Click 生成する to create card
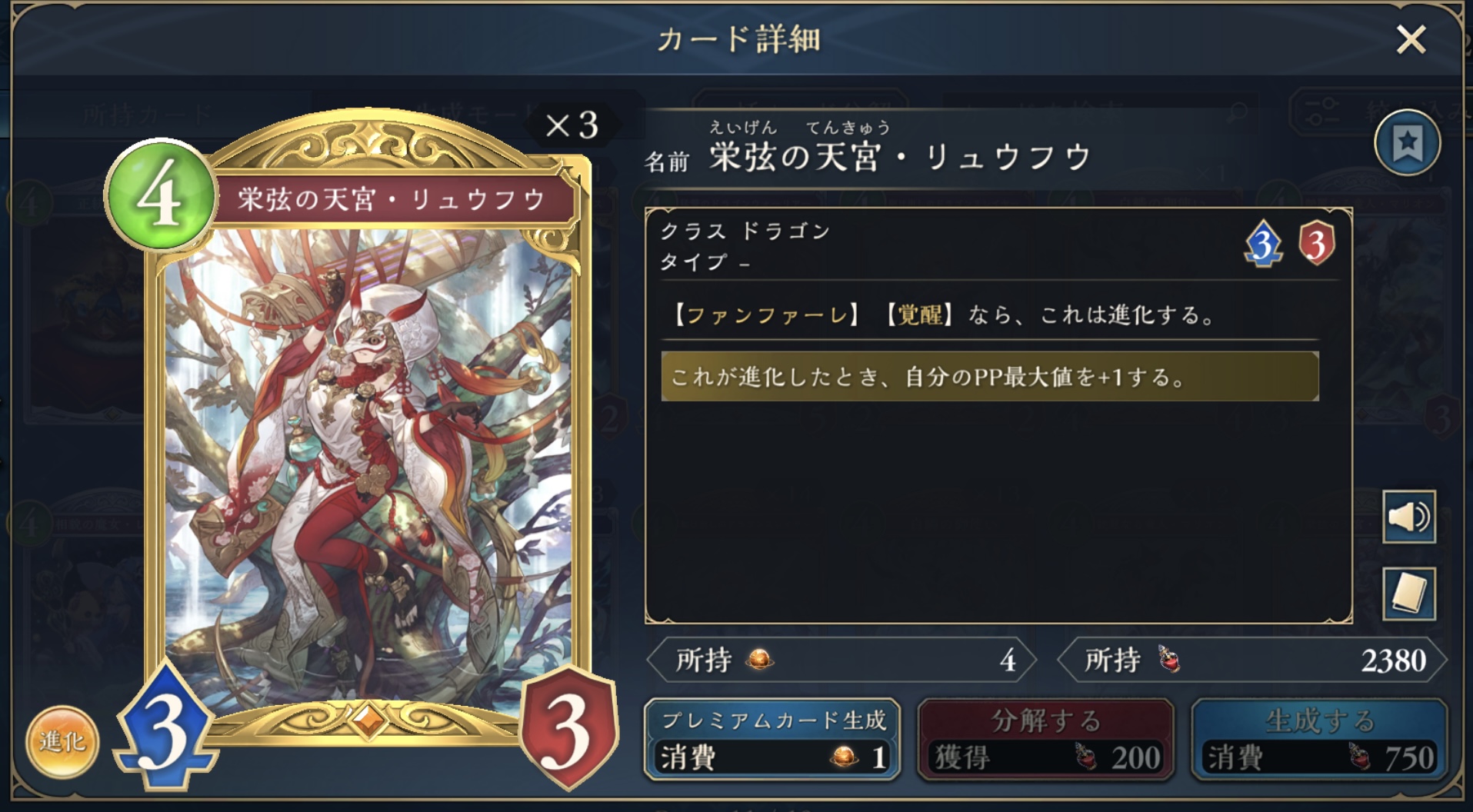The width and height of the screenshot is (1473, 812). [x=1318, y=740]
